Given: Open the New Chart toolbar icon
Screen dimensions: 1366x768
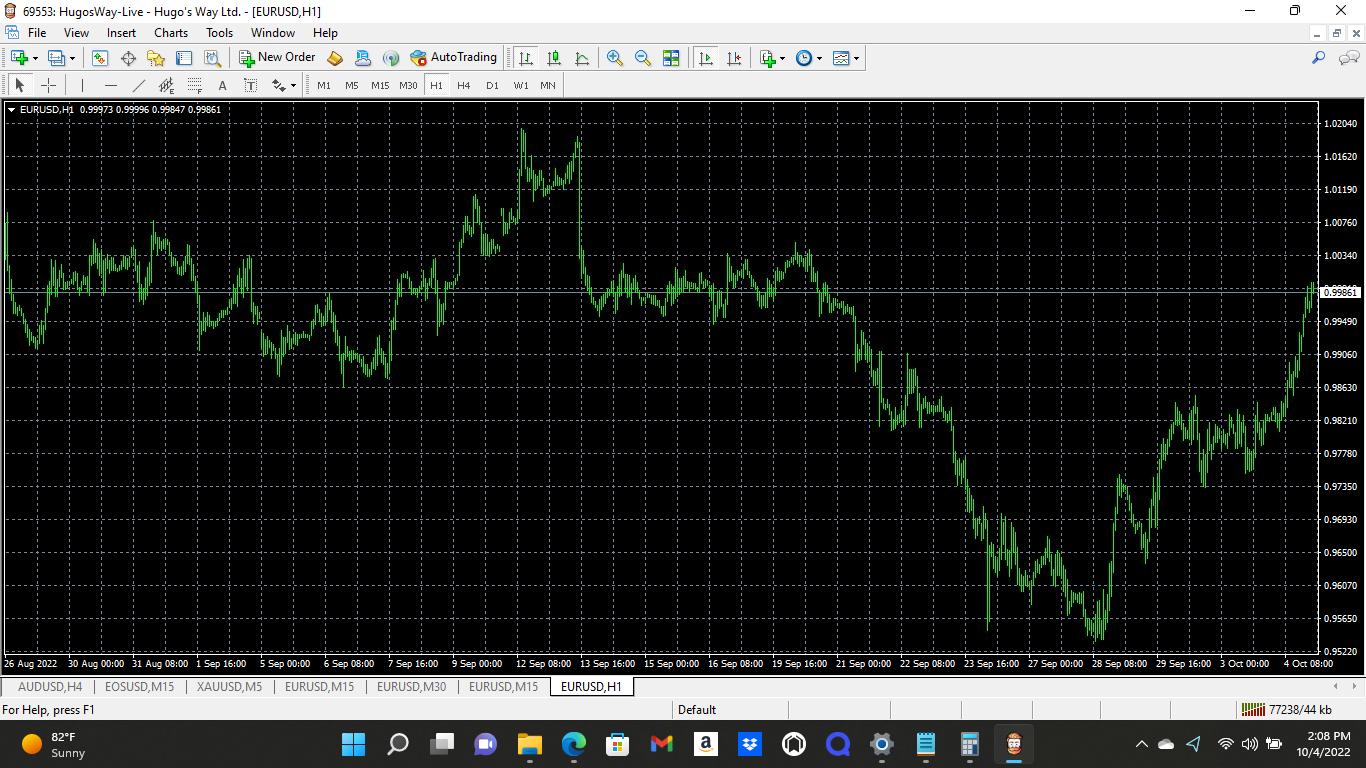Looking at the screenshot, I should coord(19,58).
